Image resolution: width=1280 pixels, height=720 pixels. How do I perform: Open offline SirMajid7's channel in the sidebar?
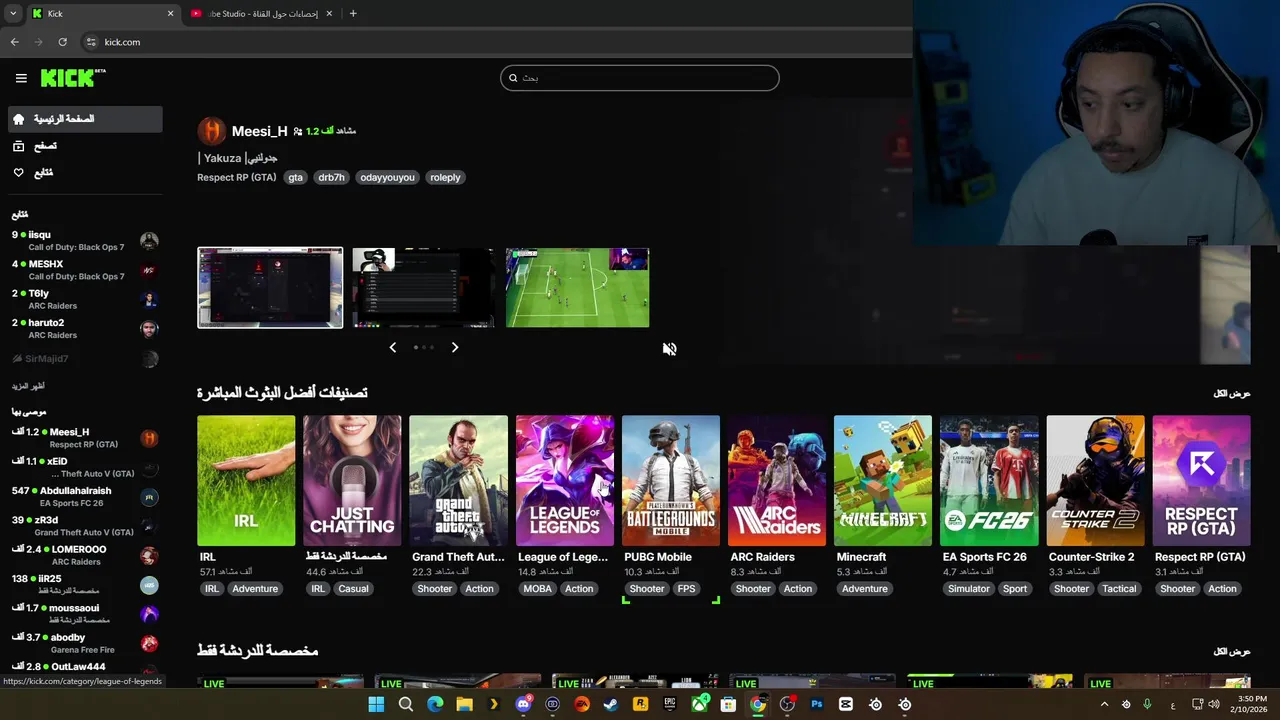85,359
